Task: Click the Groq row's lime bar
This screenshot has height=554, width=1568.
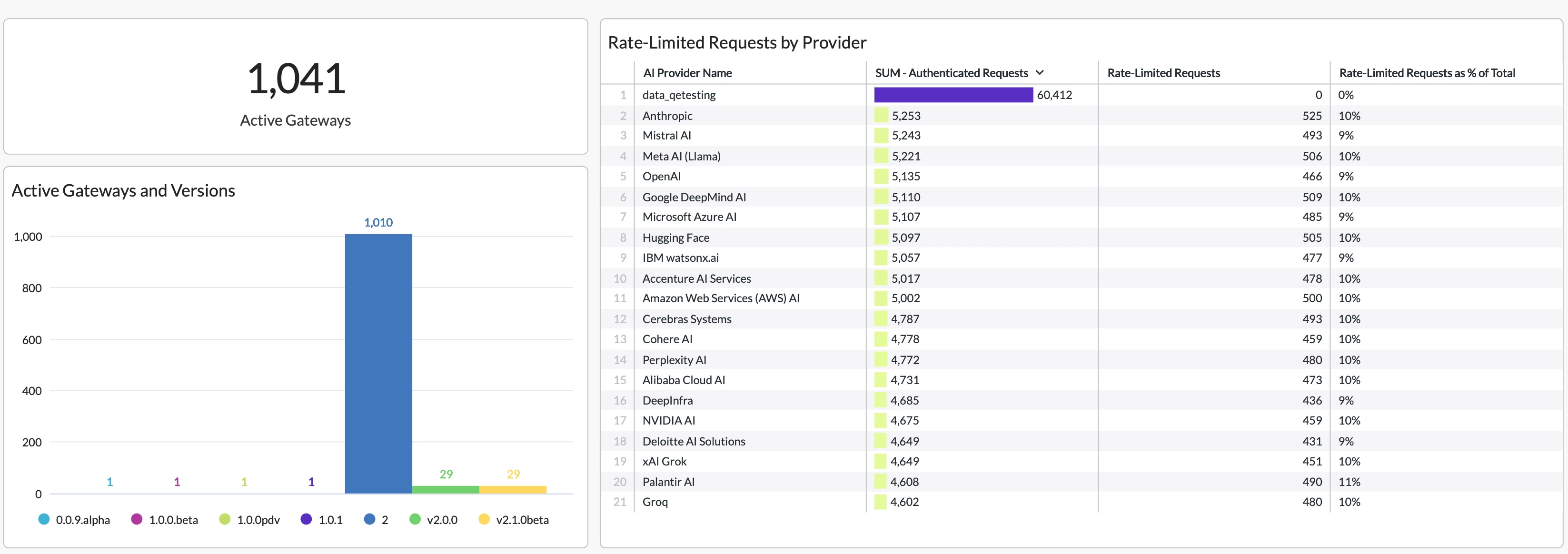Action: tap(880, 502)
